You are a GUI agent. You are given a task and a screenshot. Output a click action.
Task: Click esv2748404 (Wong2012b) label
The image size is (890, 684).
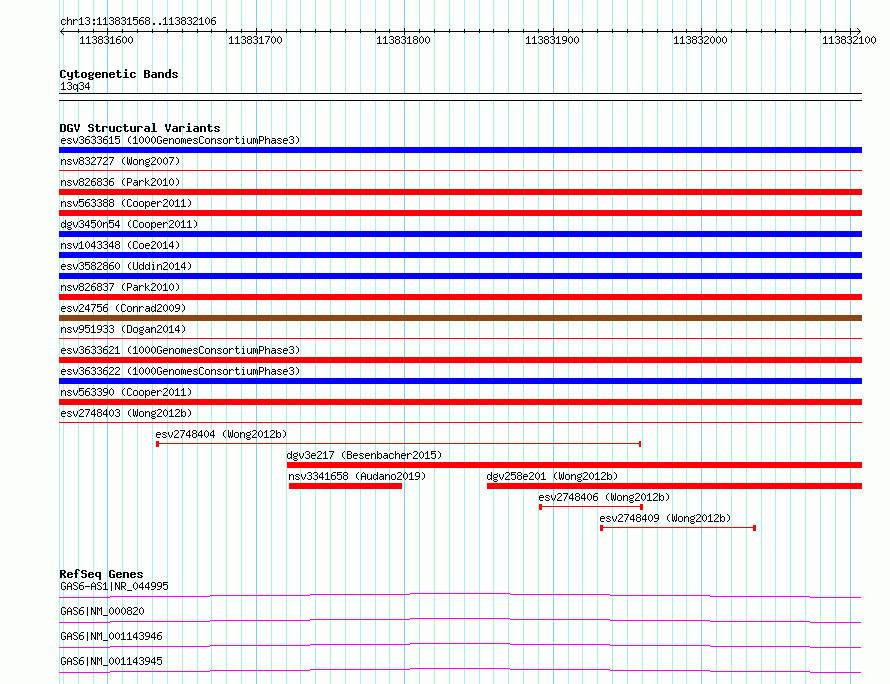221,434
